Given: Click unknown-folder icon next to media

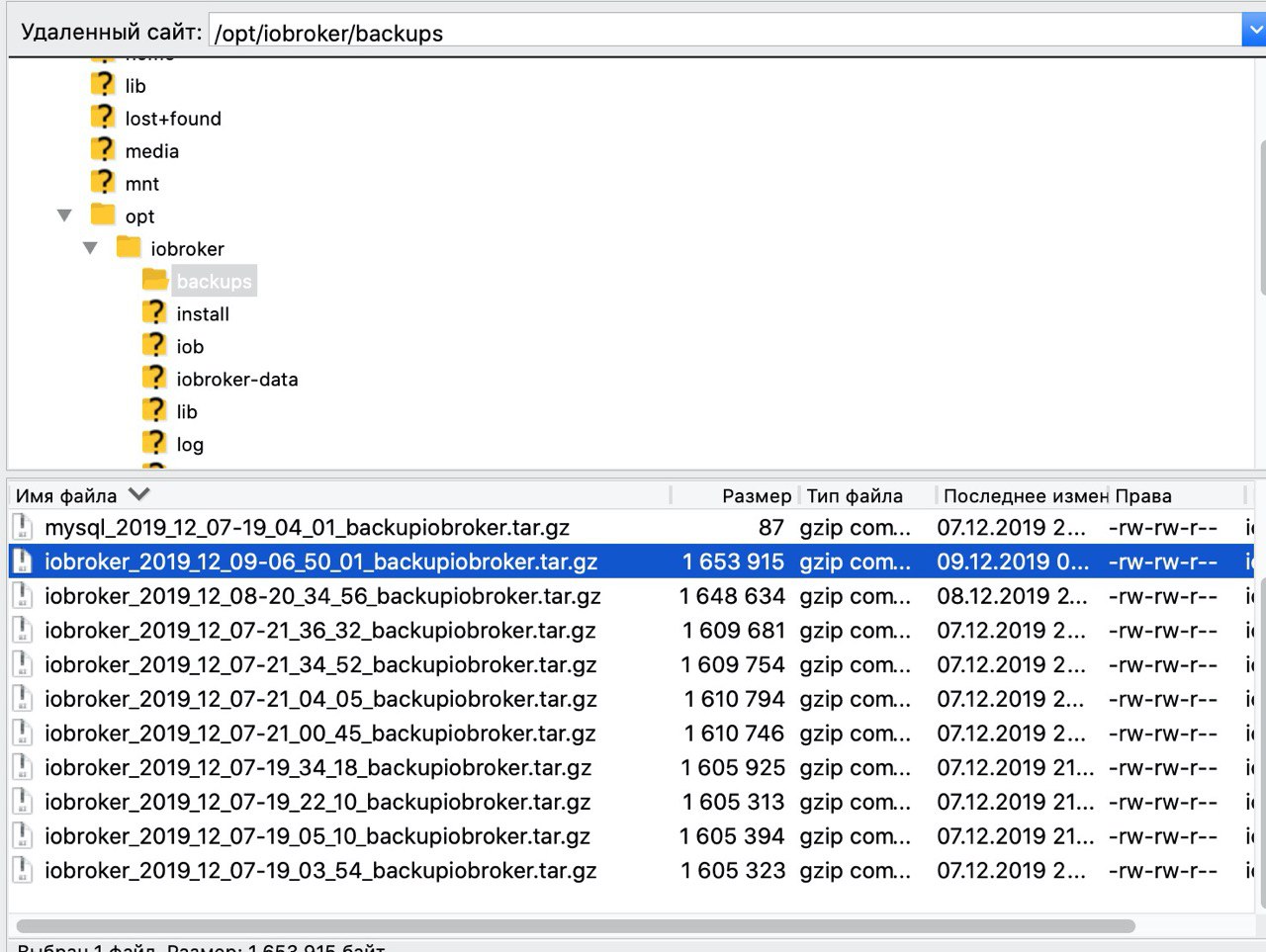Looking at the screenshot, I should pos(103,149).
